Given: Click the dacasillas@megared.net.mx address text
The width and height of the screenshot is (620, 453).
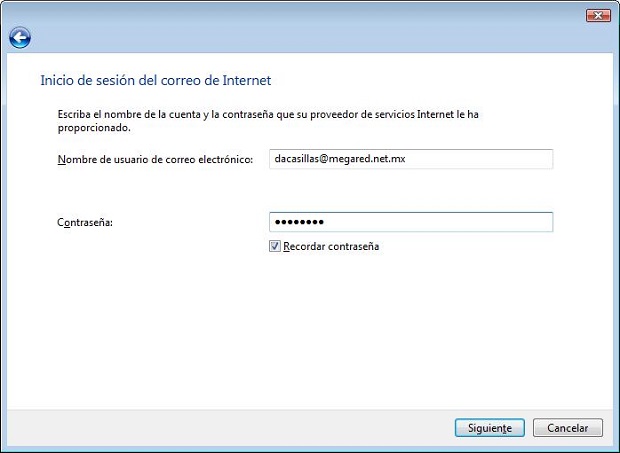Looking at the screenshot, I should [x=340, y=159].
